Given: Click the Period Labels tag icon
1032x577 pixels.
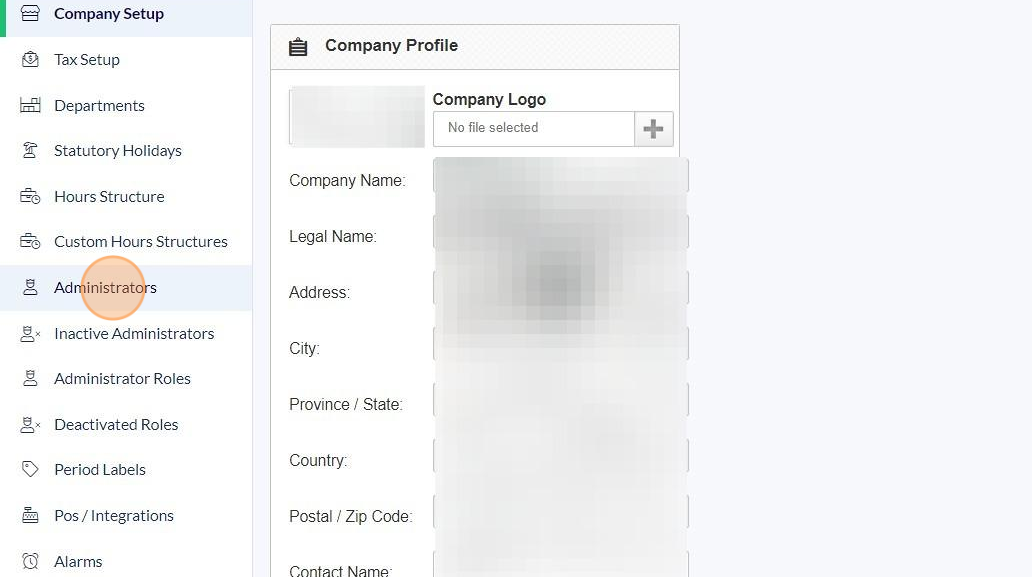Looking at the screenshot, I should (x=30, y=469).
